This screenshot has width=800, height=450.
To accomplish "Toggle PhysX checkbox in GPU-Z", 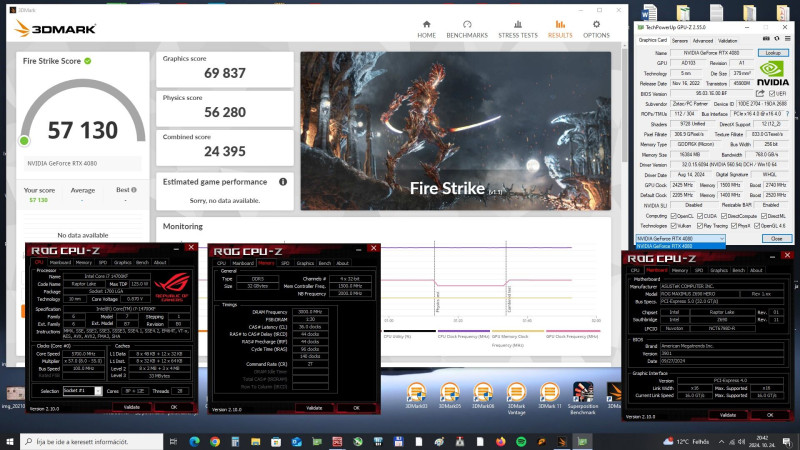I will pyautogui.click(x=733, y=226).
